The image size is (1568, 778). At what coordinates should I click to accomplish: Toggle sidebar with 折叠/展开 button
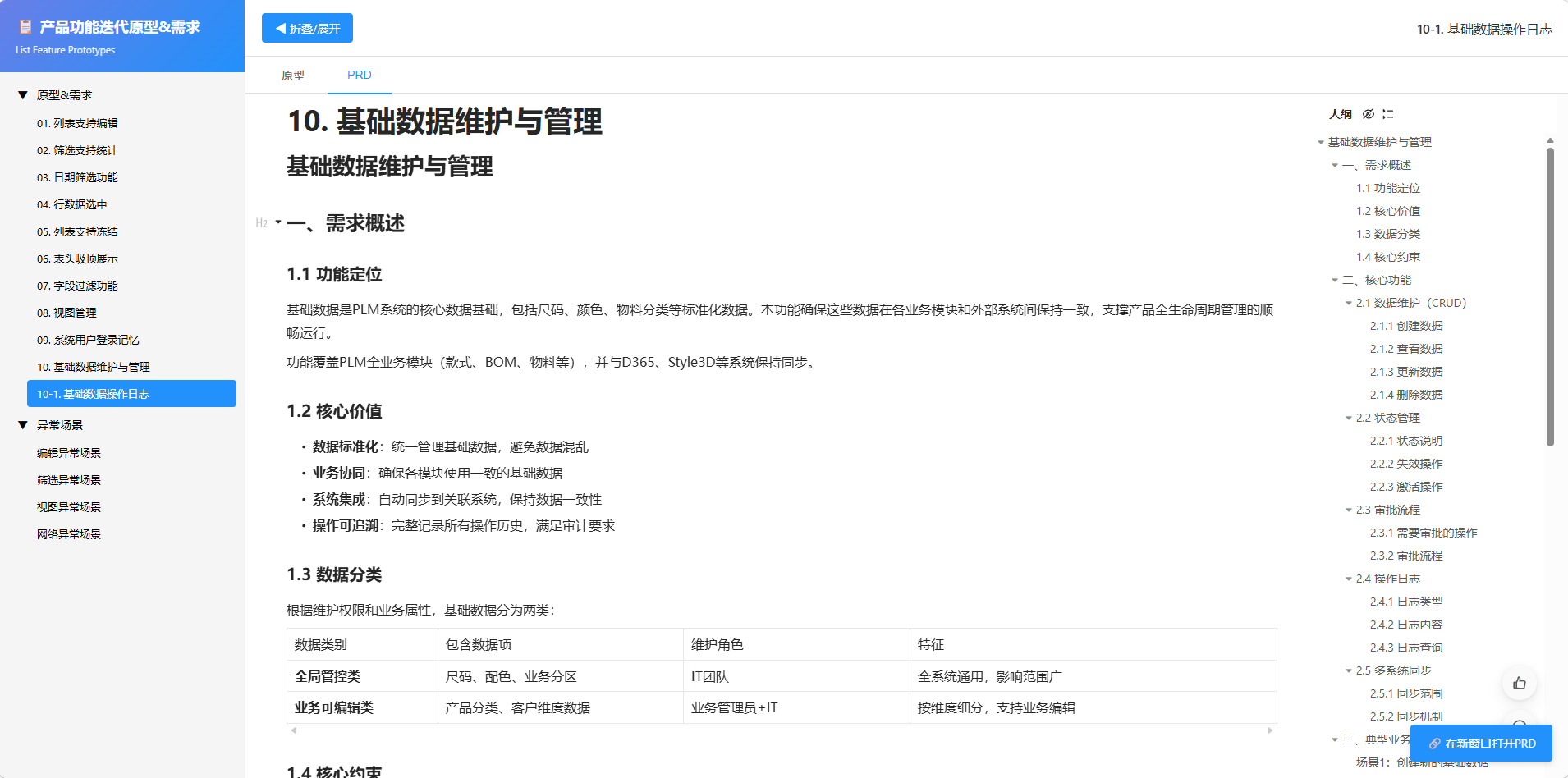(x=307, y=28)
